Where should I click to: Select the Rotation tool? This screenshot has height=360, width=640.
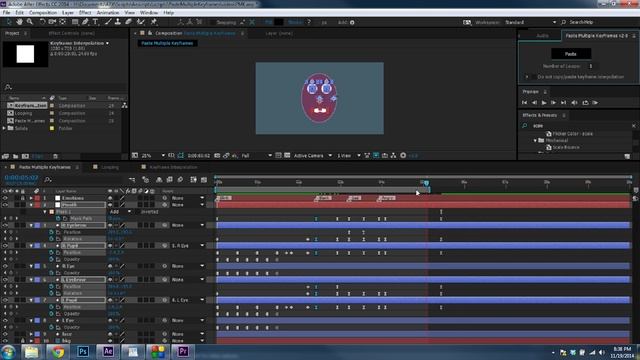click(42, 22)
